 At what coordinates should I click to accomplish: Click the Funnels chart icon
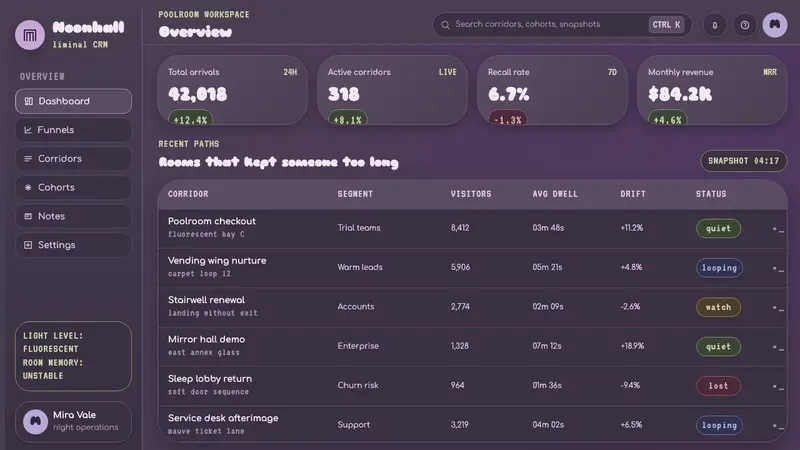tap(28, 130)
